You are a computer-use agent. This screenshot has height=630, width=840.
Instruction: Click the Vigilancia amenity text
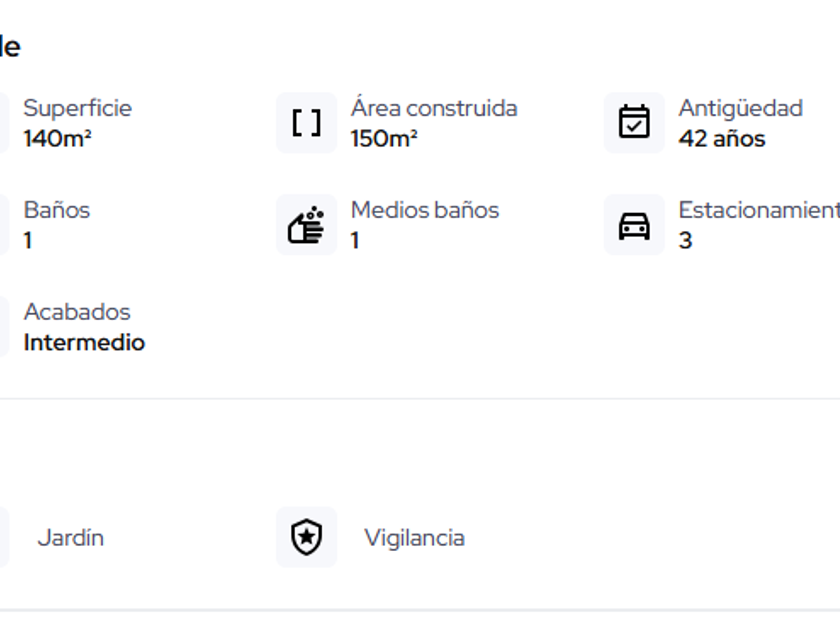(x=414, y=538)
